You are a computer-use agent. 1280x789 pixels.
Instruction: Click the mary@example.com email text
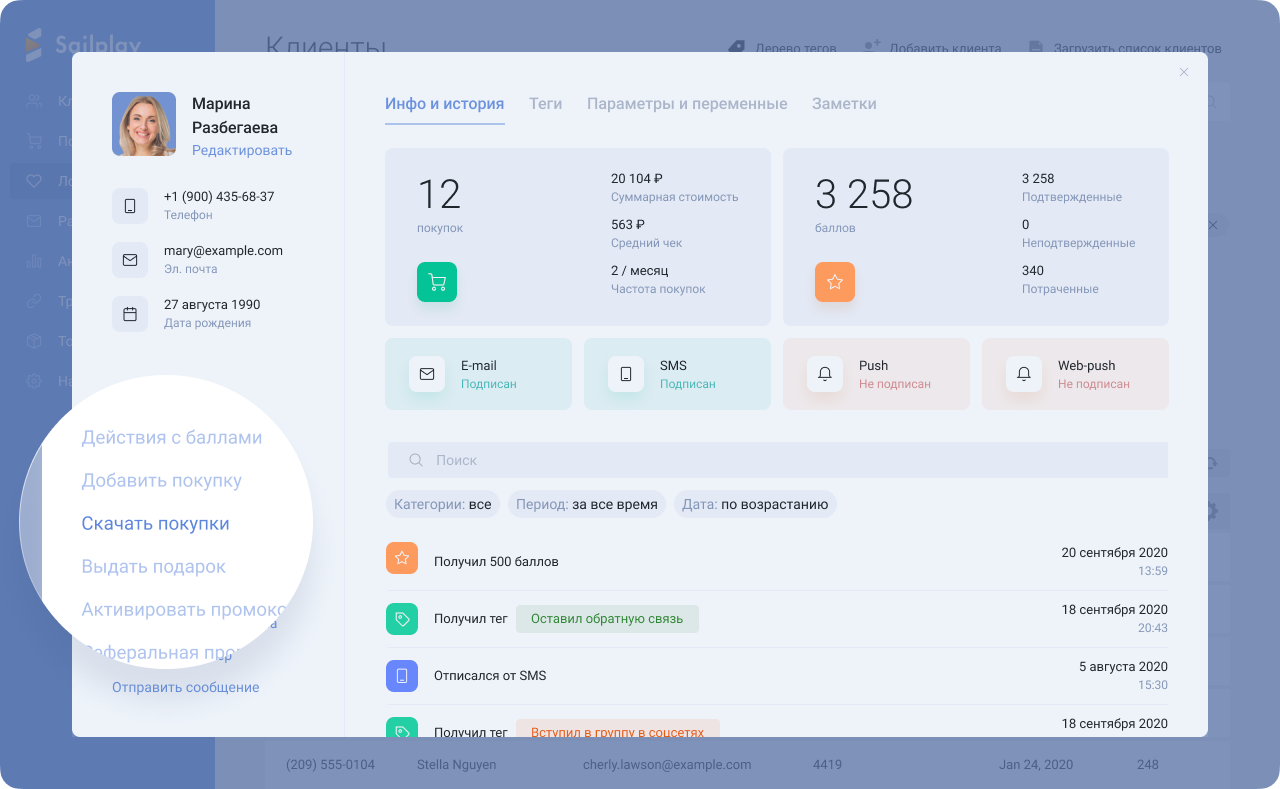click(223, 251)
